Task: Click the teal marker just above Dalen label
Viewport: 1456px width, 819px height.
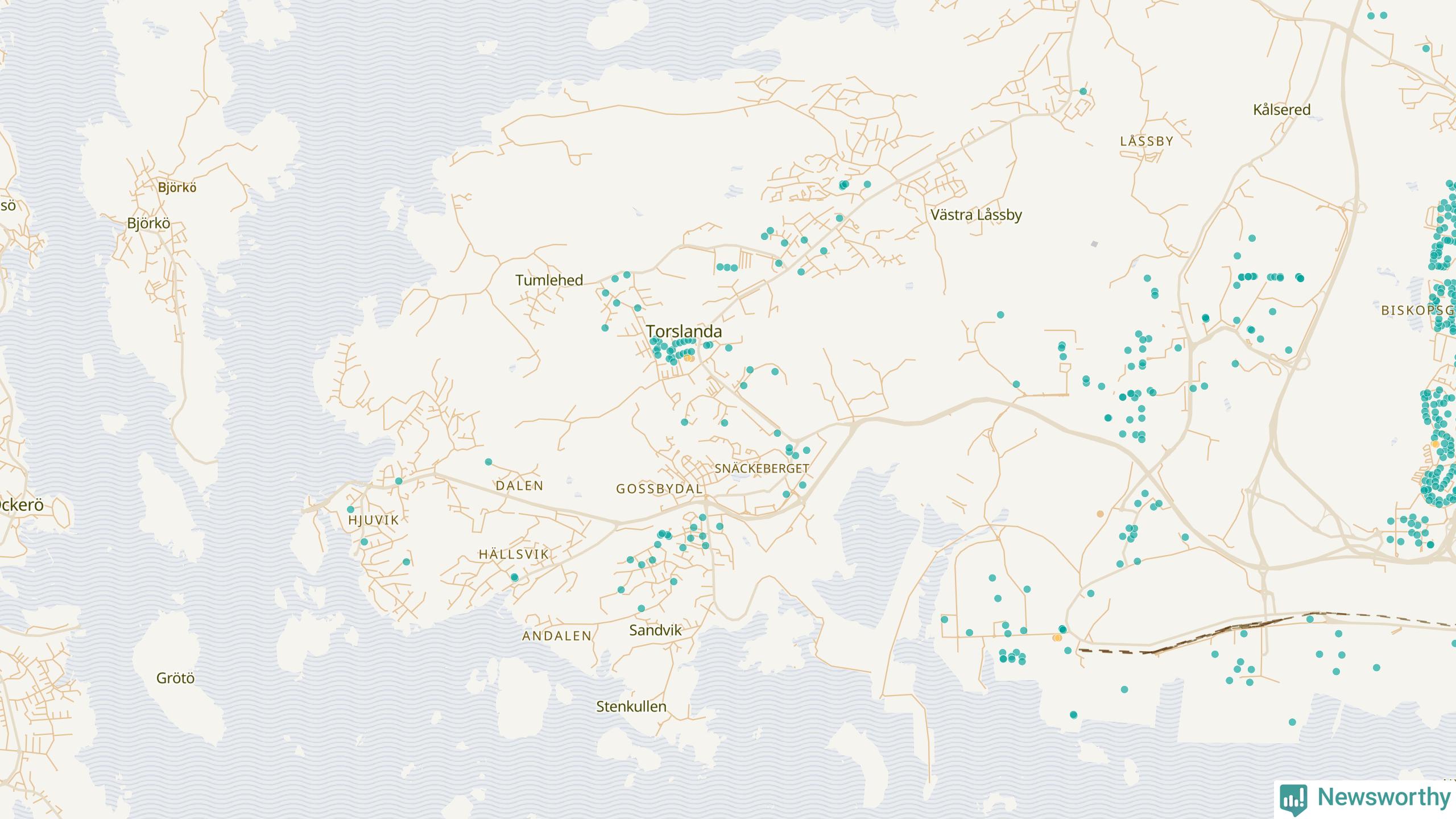Action: [x=489, y=462]
